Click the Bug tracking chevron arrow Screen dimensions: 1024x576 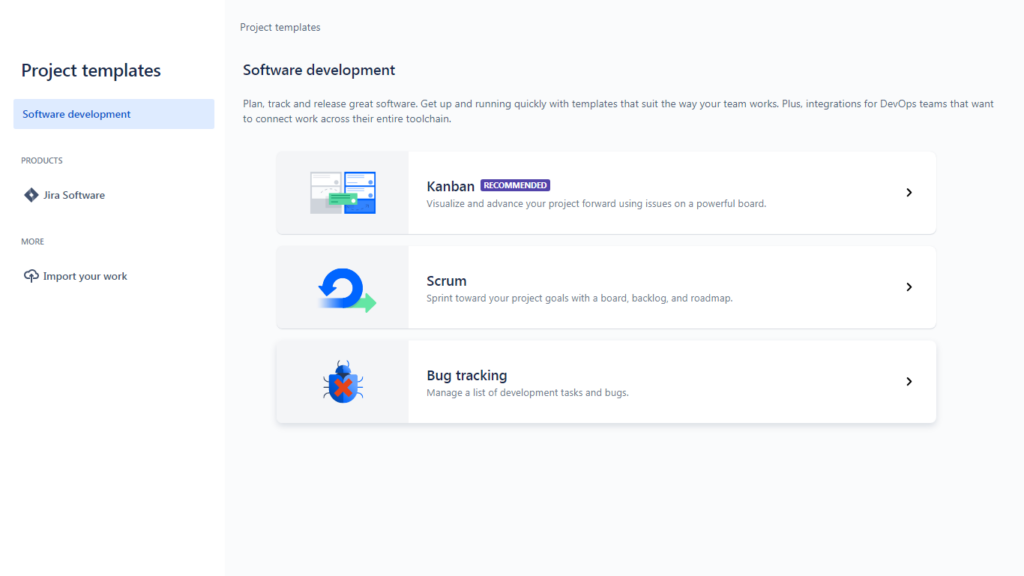click(909, 381)
